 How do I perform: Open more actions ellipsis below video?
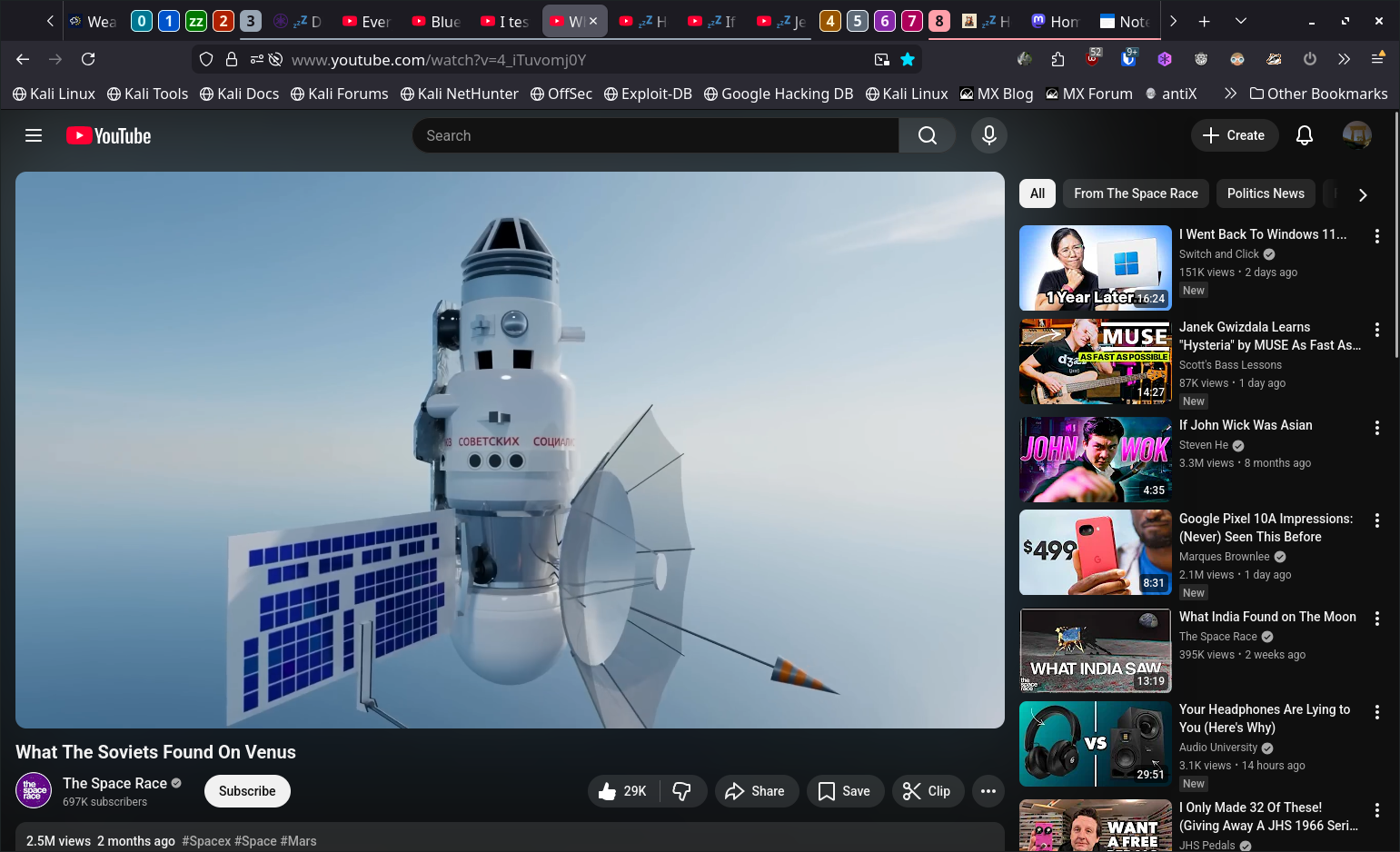tap(988, 791)
